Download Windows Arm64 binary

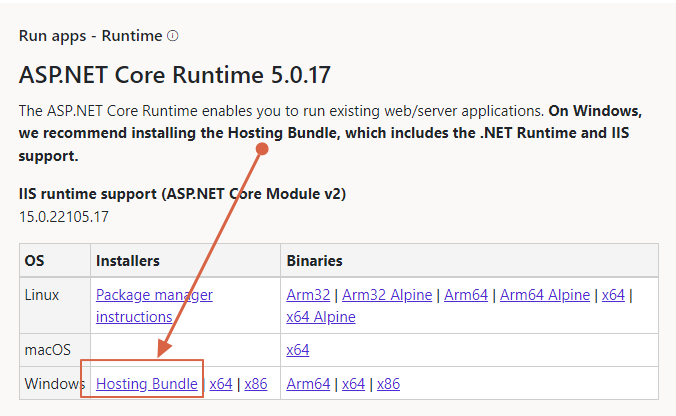[x=308, y=384]
